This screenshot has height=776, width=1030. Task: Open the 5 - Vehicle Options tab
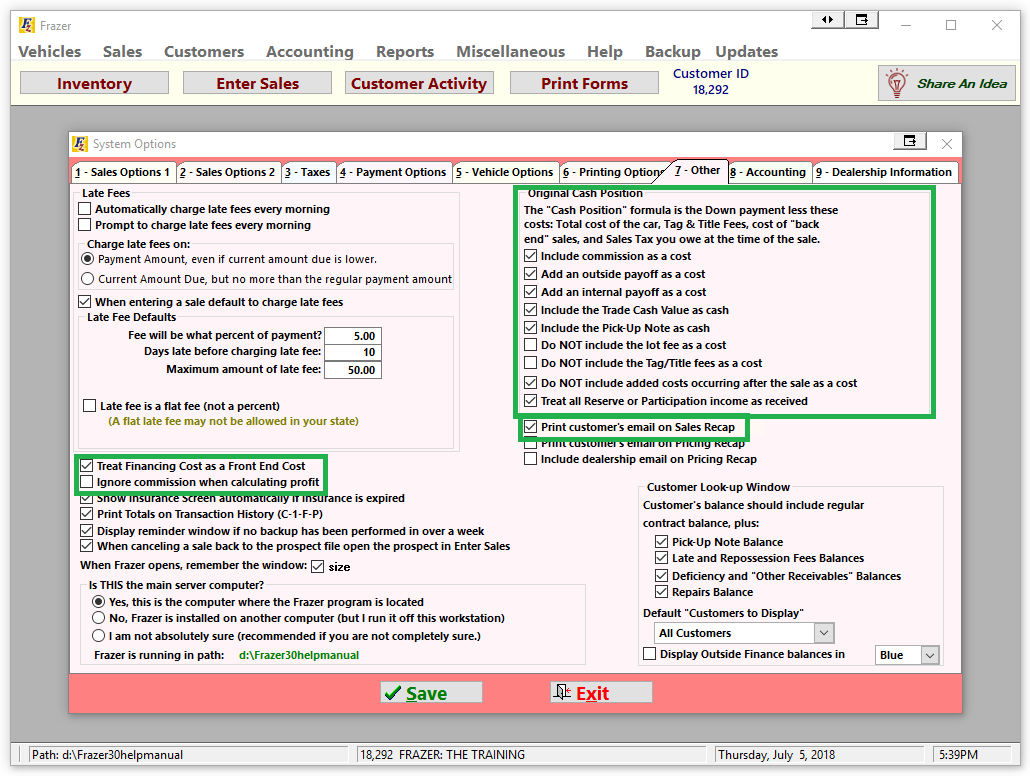(x=504, y=172)
